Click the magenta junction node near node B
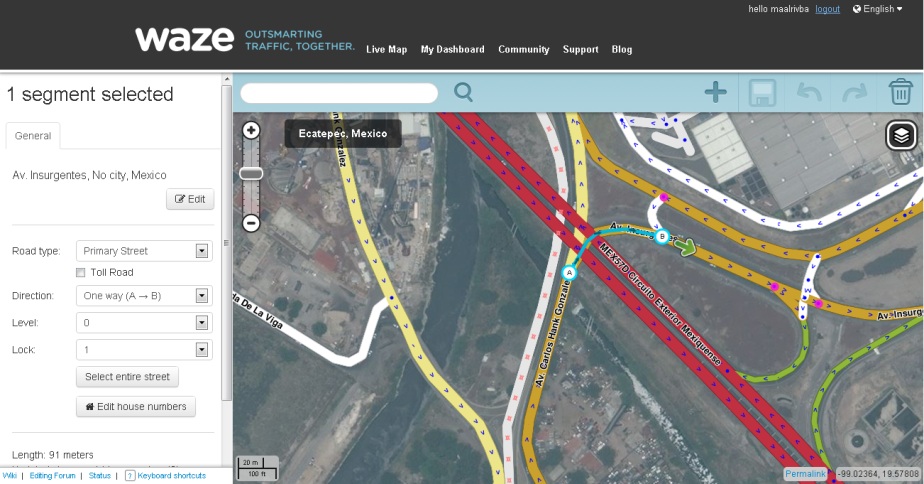924x484 pixels. 664,197
